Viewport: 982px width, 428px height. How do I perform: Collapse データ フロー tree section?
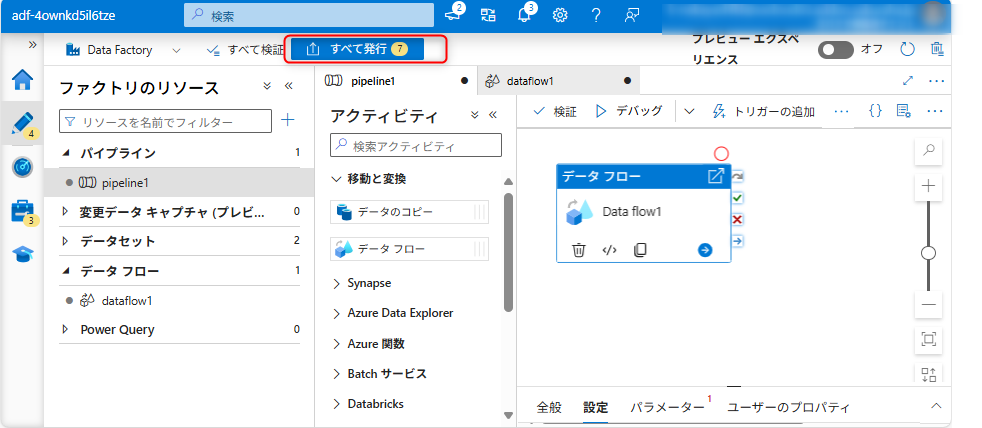click(x=65, y=271)
